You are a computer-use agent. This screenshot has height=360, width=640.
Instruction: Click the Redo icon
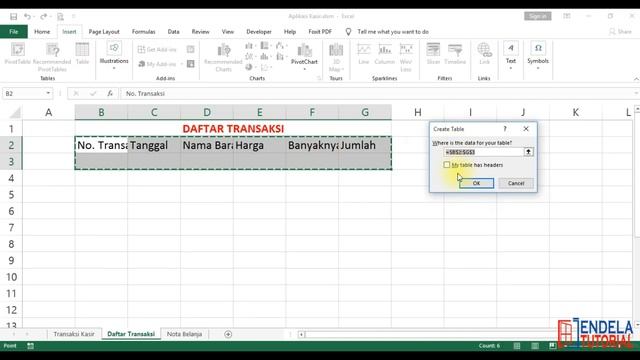tap(43, 16)
